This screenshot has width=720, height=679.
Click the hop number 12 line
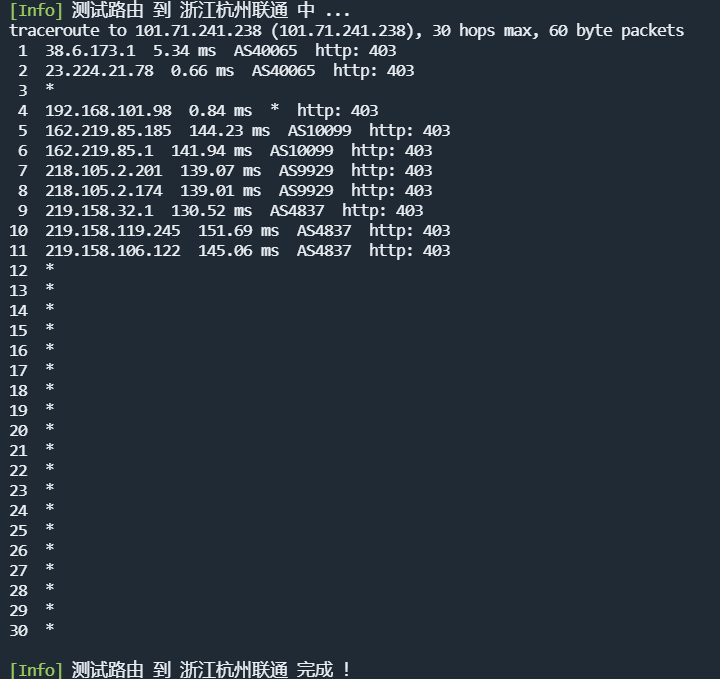tap(32, 270)
